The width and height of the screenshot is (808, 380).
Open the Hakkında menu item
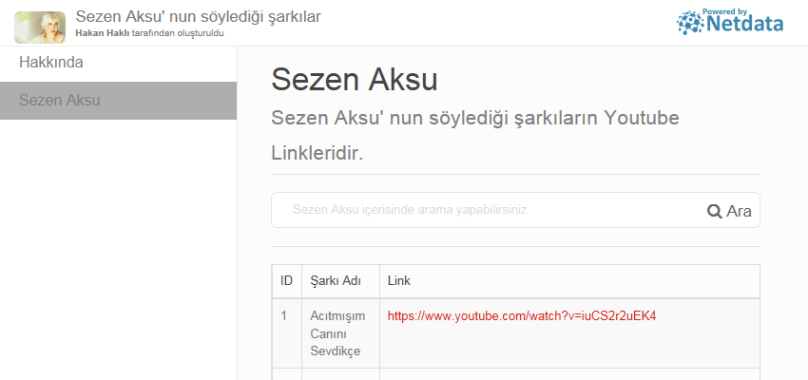(x=51, y=62)
